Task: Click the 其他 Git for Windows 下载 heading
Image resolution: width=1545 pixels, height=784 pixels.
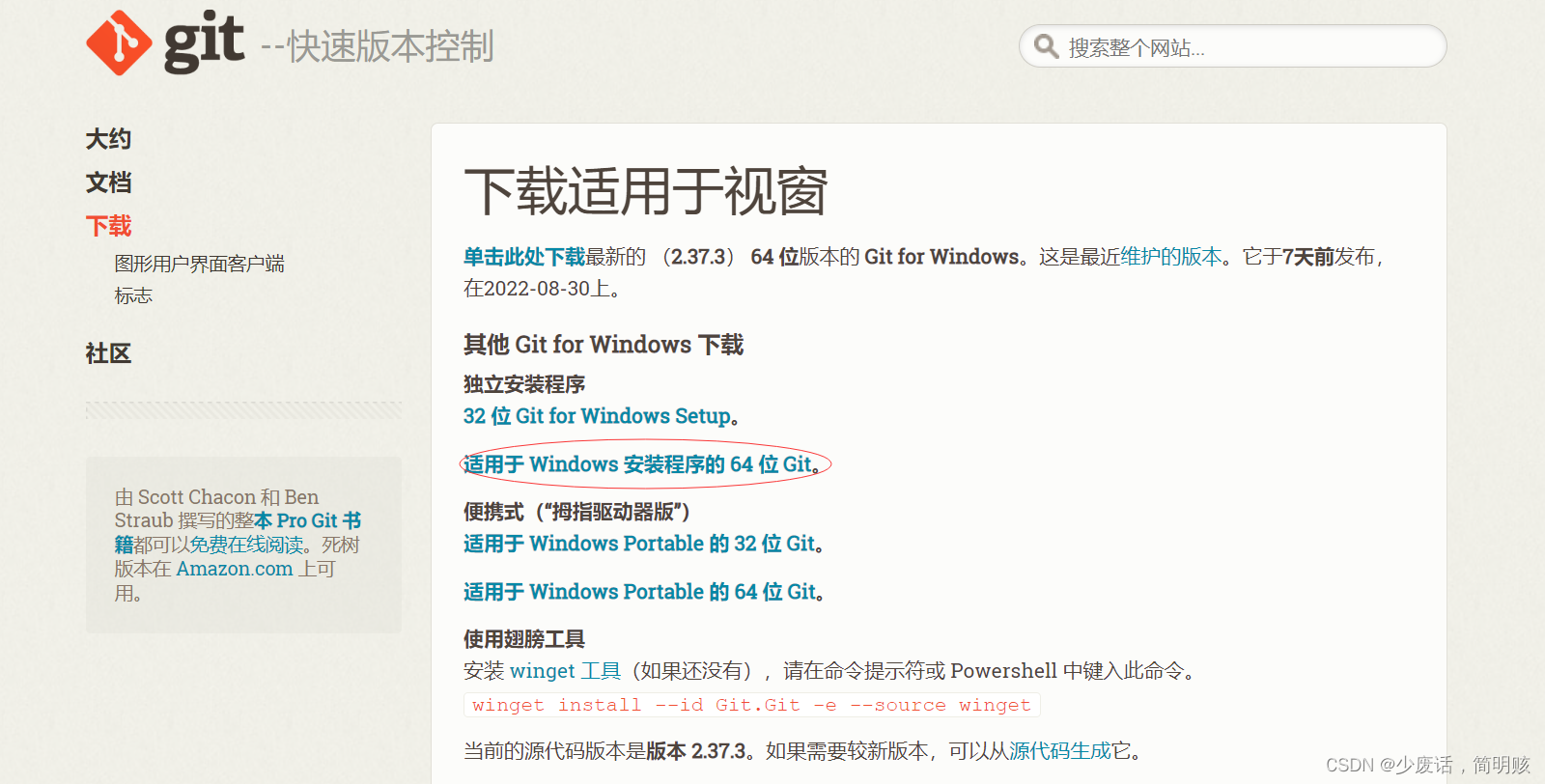Action: [x=604, y=345]
